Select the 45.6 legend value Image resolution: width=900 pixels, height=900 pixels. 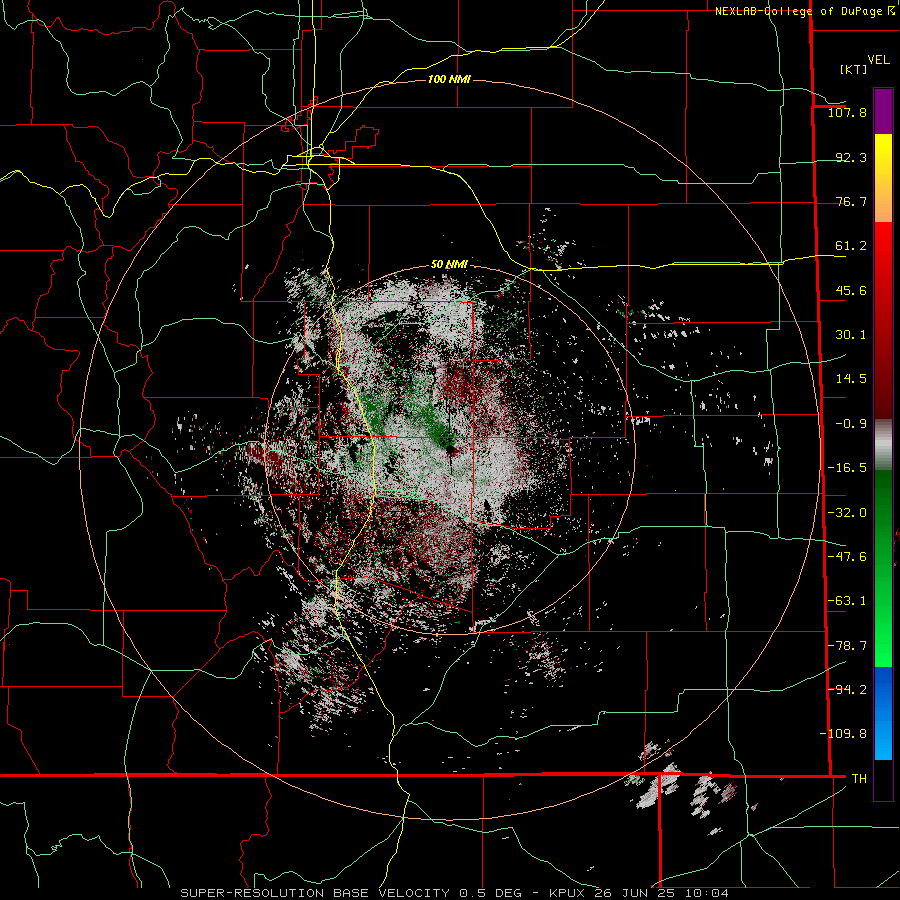tap(851, 290)
